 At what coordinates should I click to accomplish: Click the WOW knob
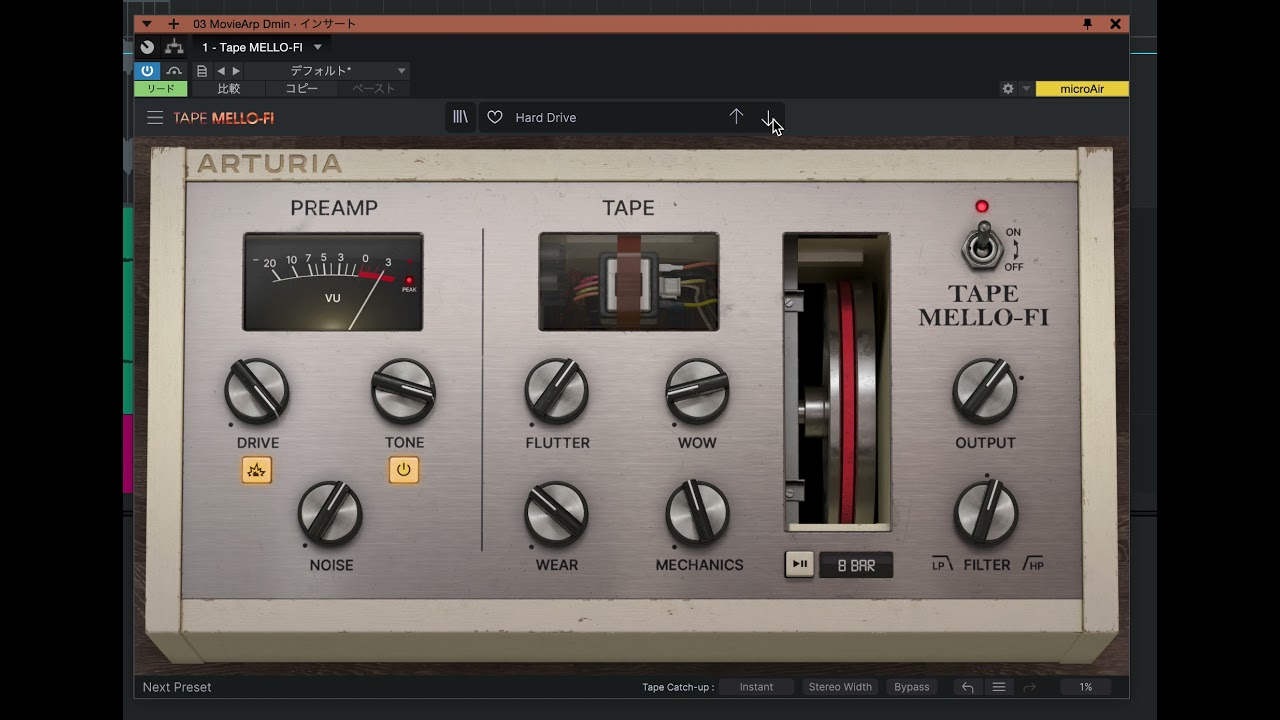tap(697, 391)
